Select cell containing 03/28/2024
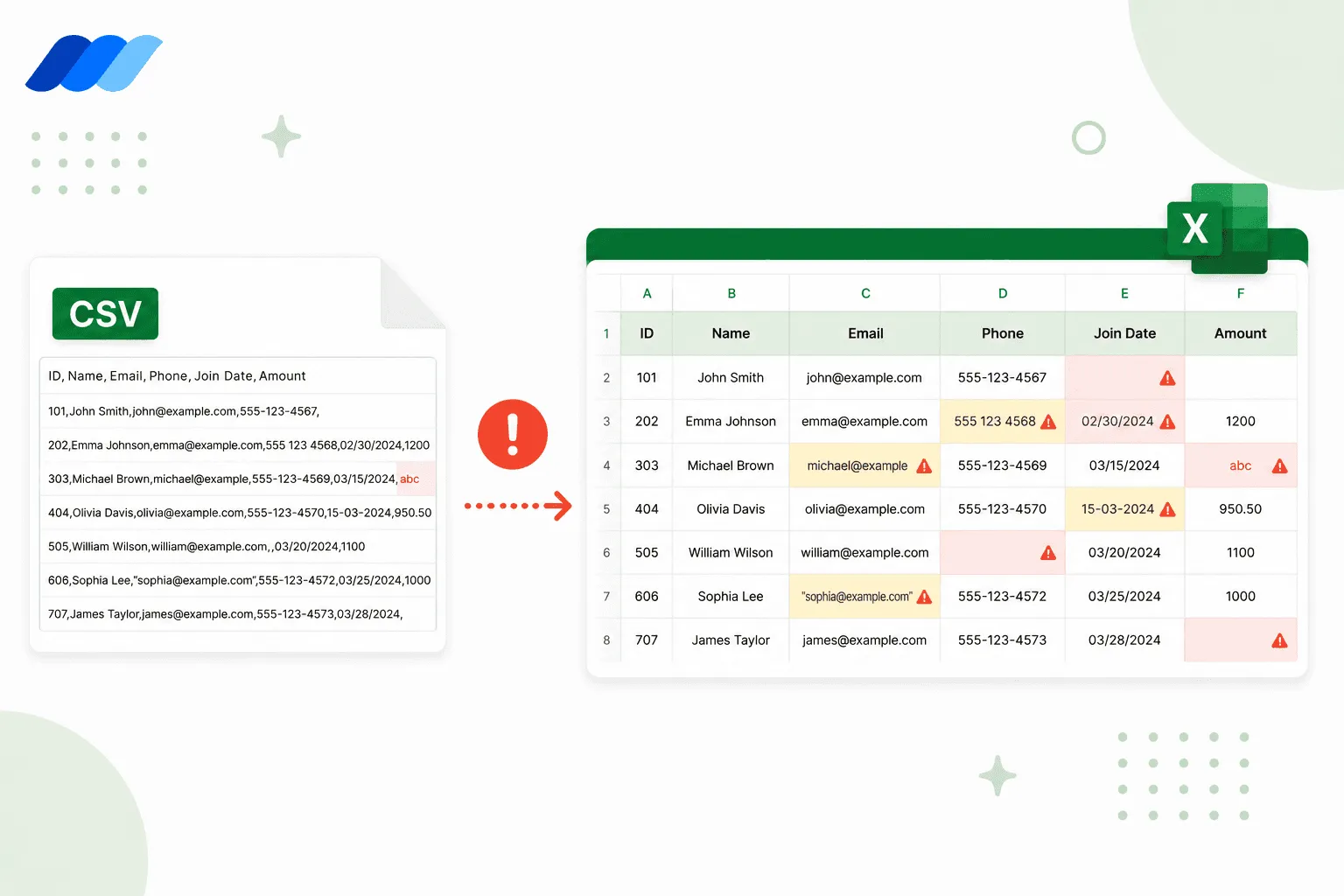 click(x=1124, y=640)
